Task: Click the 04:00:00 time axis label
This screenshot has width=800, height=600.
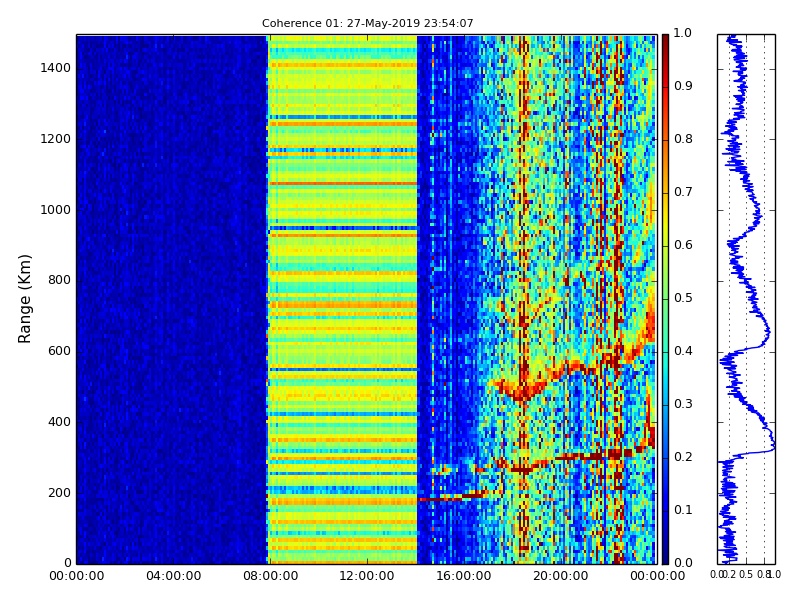Action: tap(173, 577)
